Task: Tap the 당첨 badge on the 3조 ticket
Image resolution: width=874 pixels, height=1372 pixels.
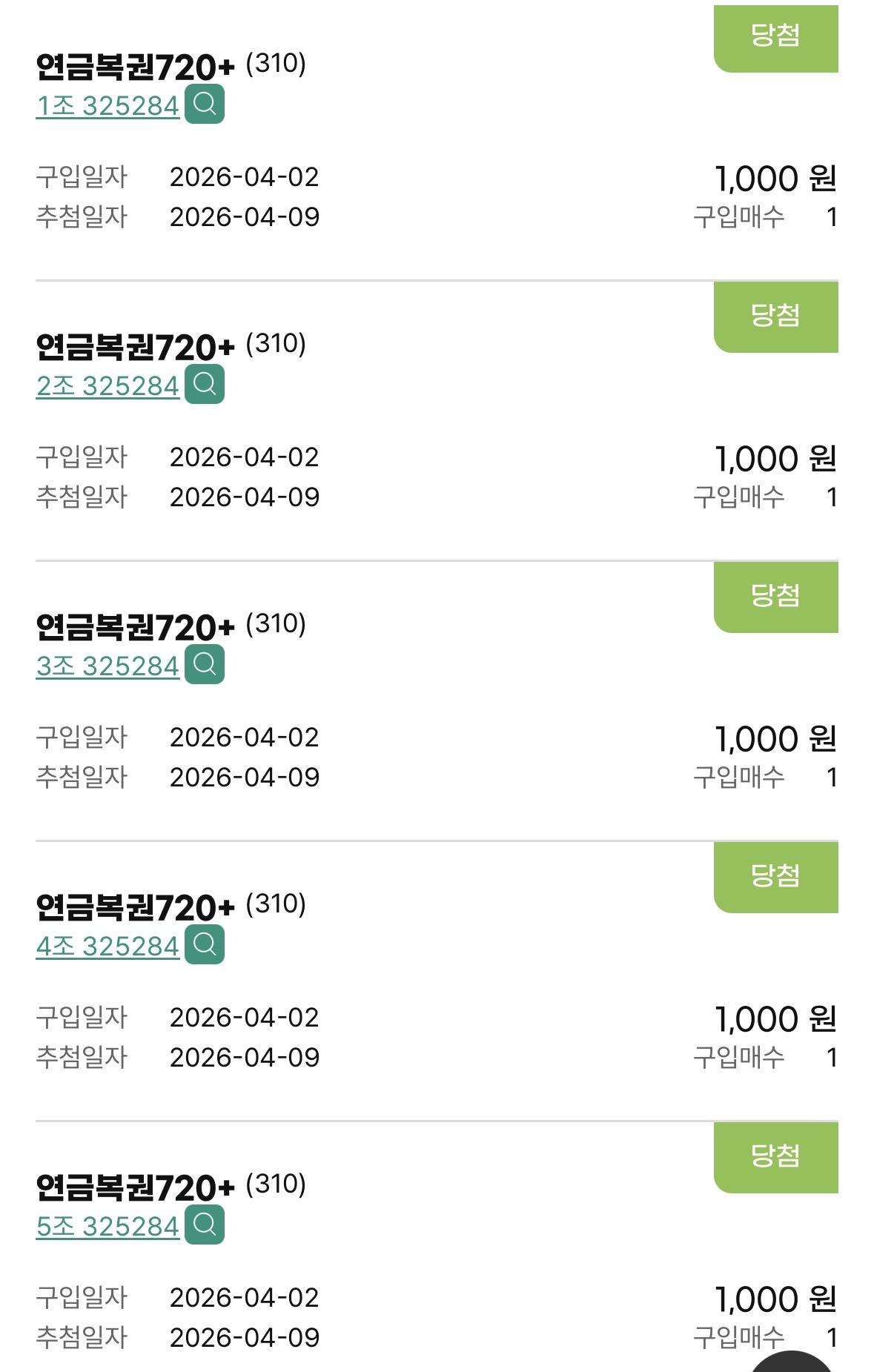Action: (775, 596)
